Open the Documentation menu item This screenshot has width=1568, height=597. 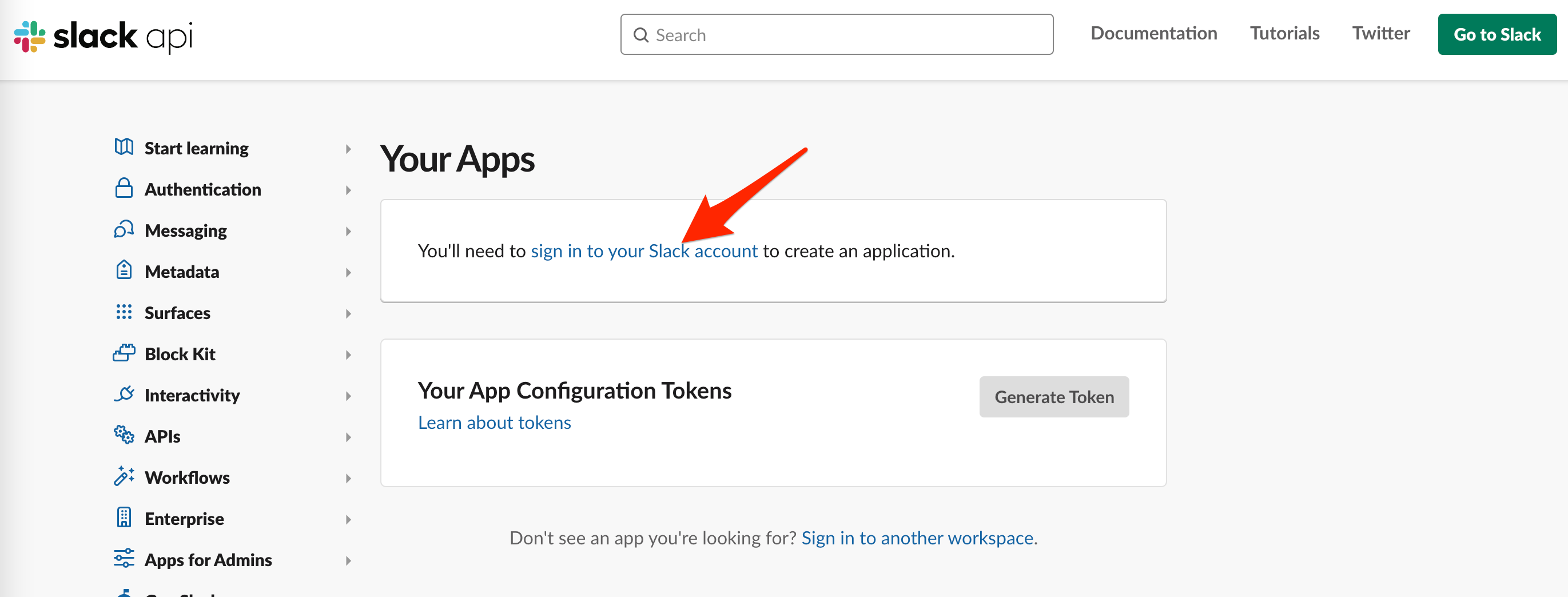1153,34
